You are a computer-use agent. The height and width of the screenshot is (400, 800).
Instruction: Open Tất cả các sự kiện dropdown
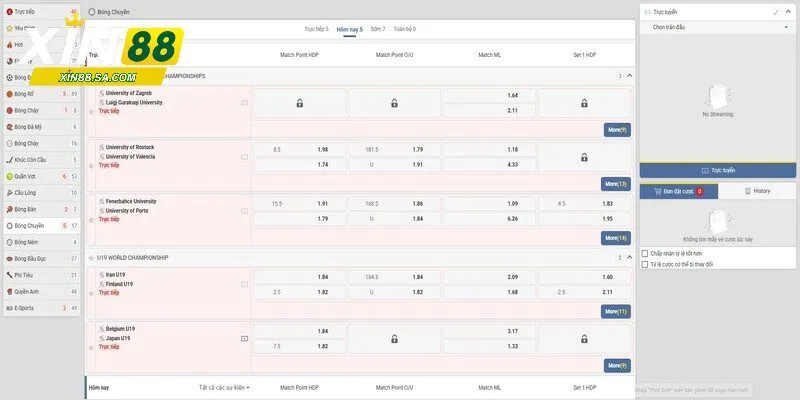[224, 387]
